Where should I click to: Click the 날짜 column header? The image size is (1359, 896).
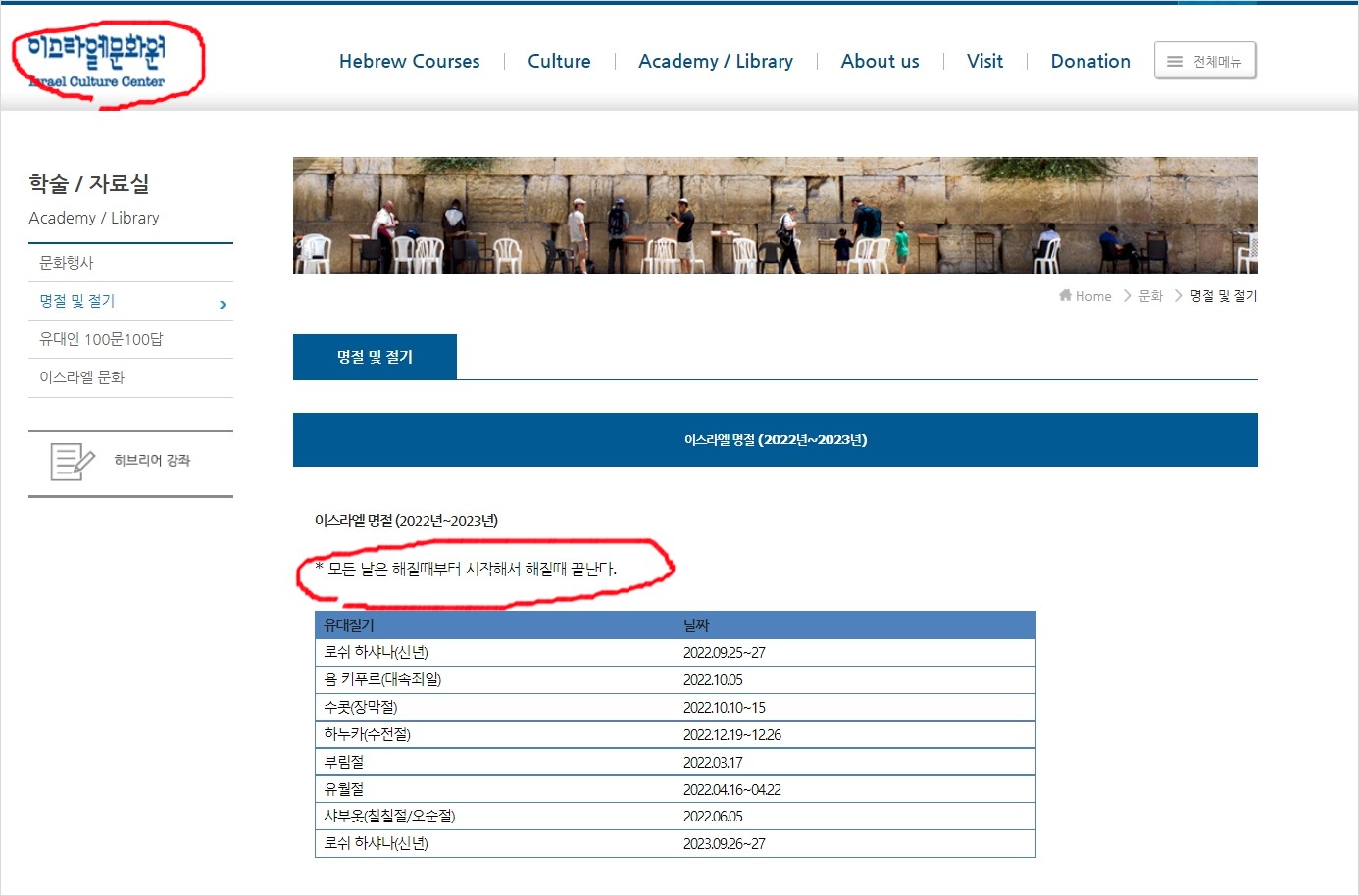point(696,625)
